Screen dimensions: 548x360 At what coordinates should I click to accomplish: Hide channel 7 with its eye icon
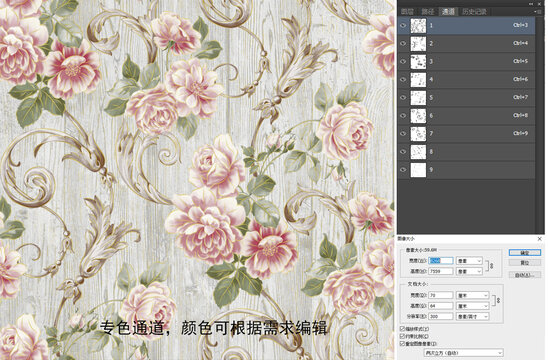(403, 134)
